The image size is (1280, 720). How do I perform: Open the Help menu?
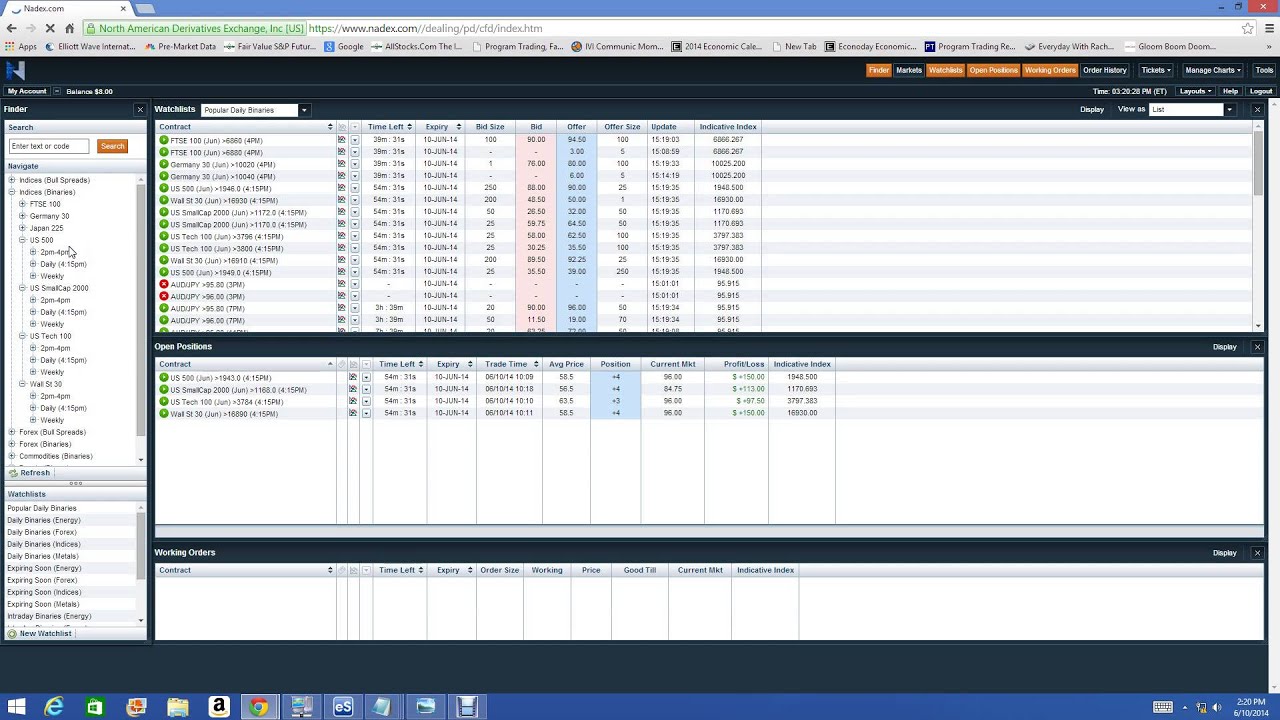[x=1230, y=91]
